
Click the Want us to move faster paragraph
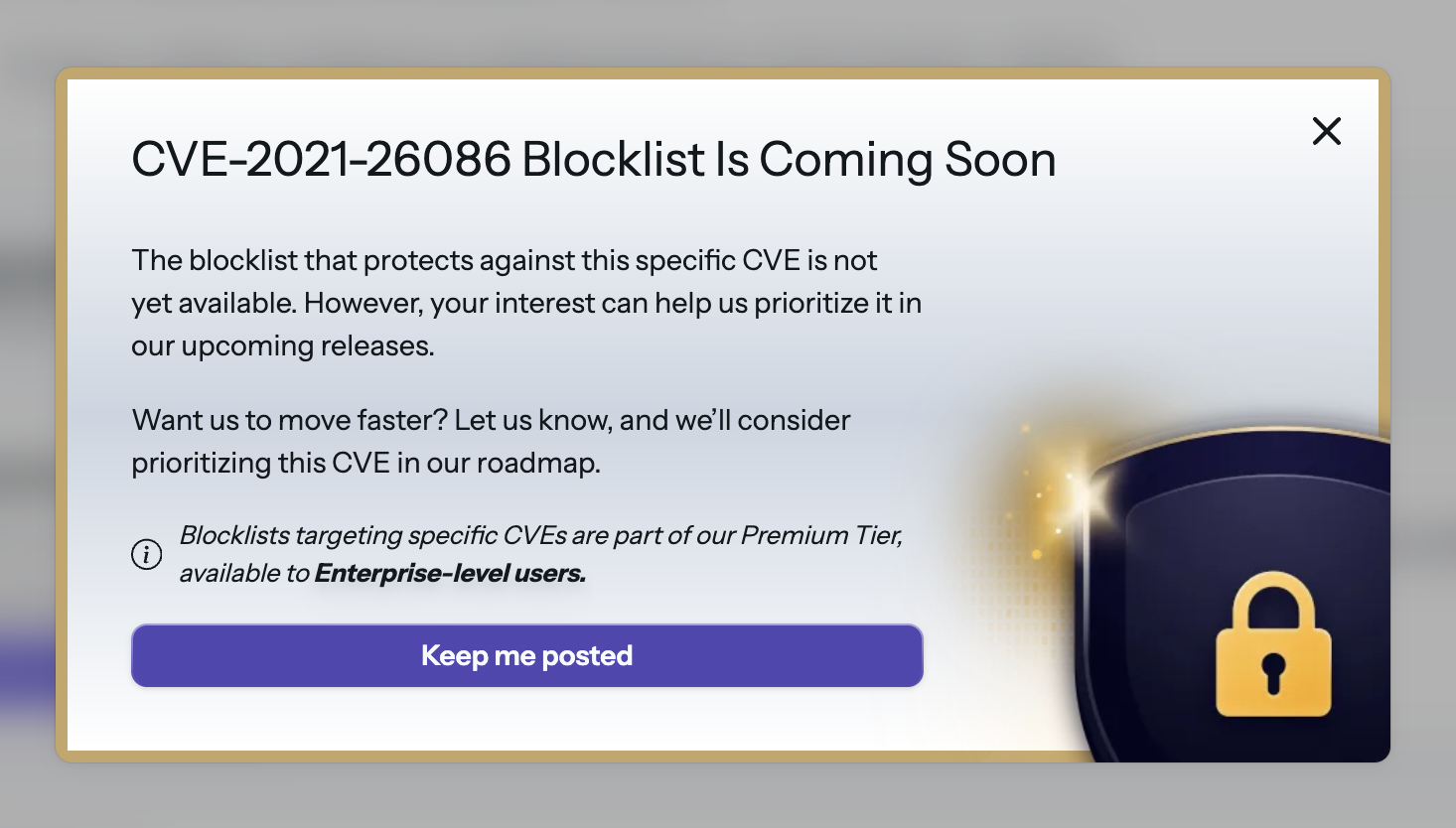click(x=491, y=441)
